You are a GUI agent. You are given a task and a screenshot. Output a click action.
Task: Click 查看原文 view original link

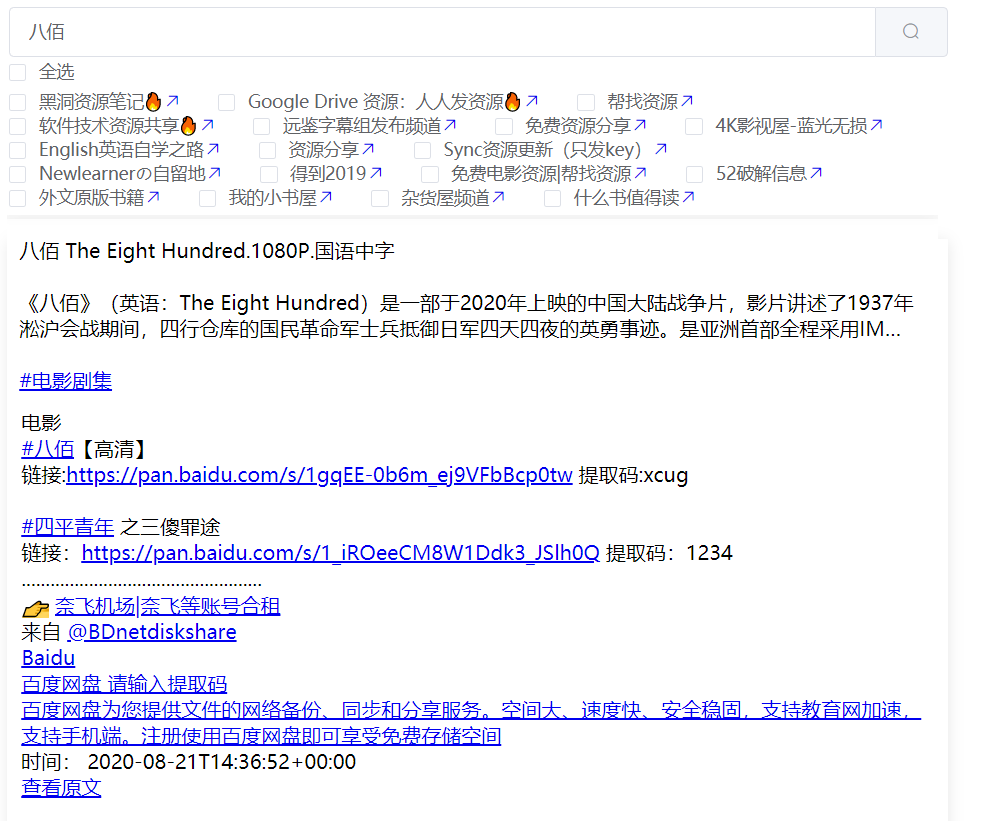[x=61, y=788]
